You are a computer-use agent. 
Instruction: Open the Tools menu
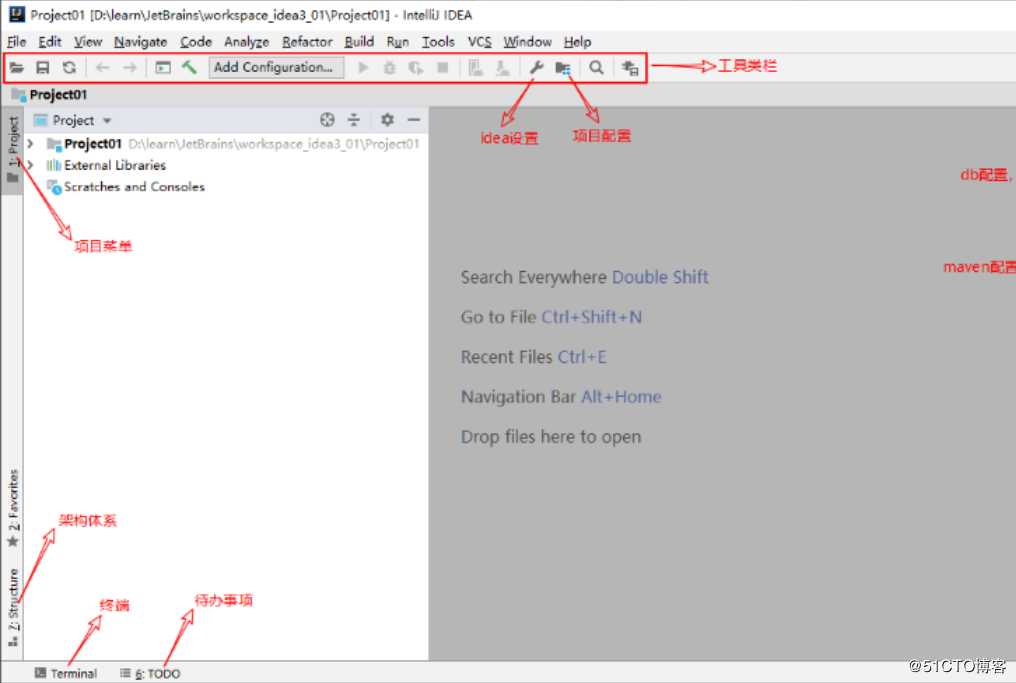coord(438,42)
